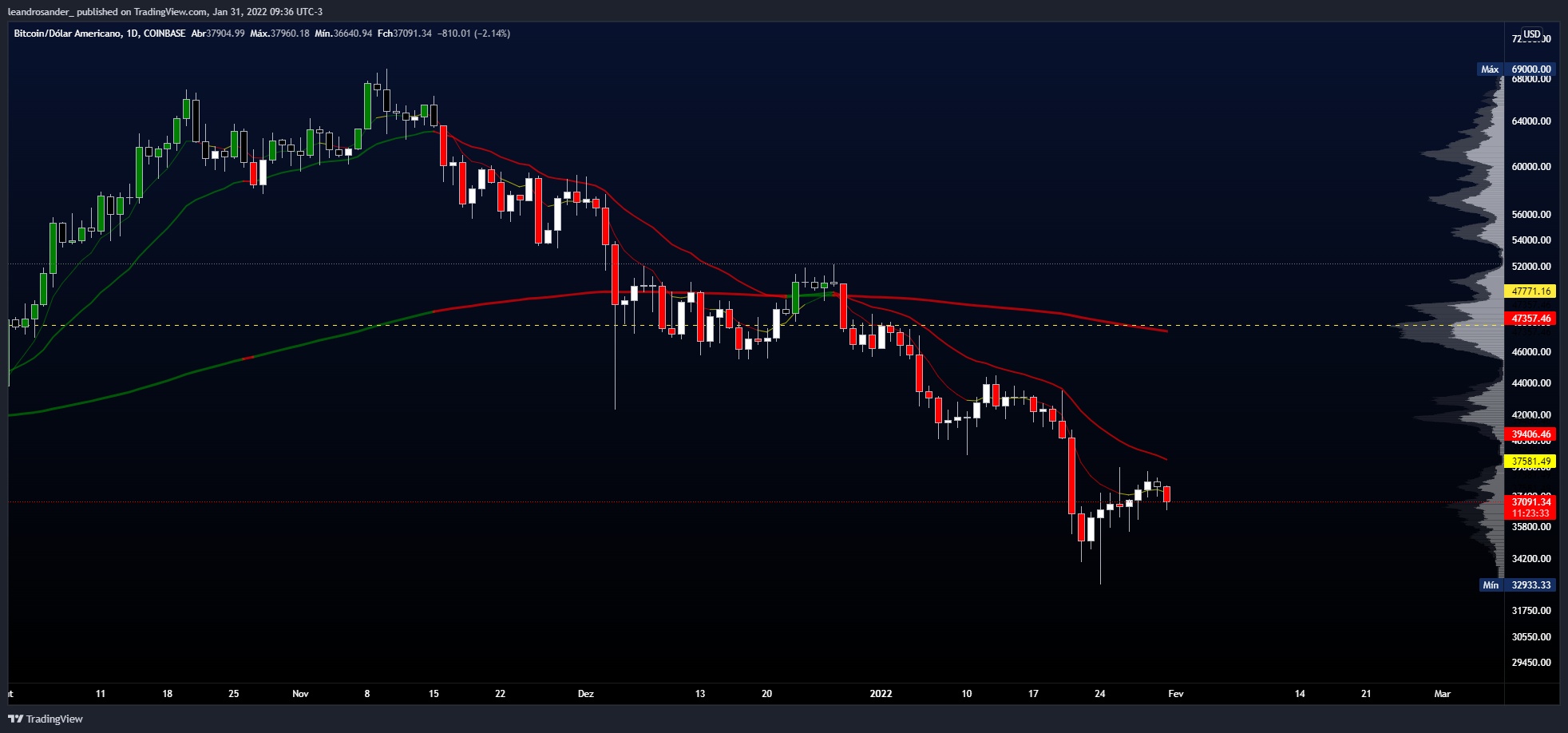1568x733 pixels.
Task: Click the 25 date label before Nov
Action: pyautogui.click(x=233, y=694)
